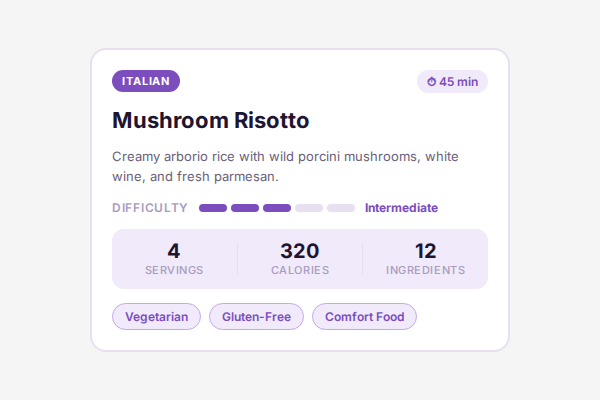Click the recipe description about arborio rice
The width and height of the screenshot is (600, 400).
point(285,166)
